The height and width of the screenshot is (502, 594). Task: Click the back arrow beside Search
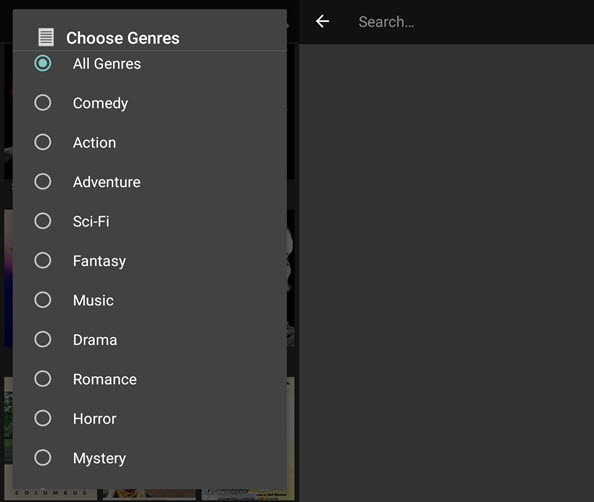(x=322, y=21)
